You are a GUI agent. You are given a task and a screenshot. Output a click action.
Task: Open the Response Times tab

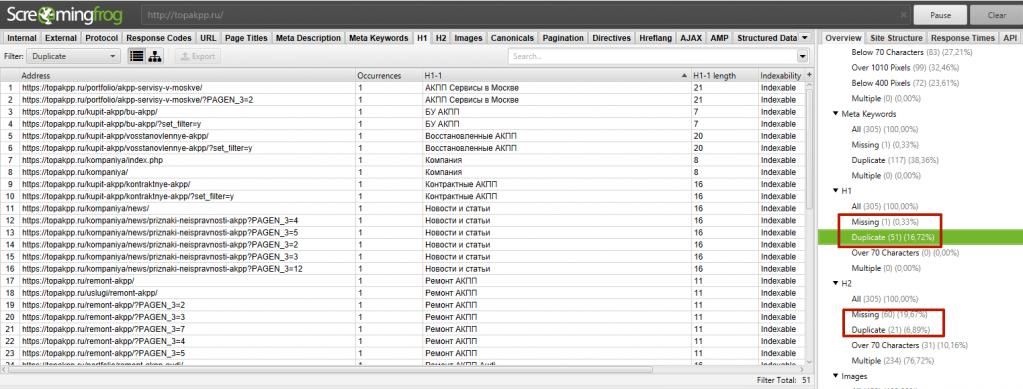pos(963,38)
